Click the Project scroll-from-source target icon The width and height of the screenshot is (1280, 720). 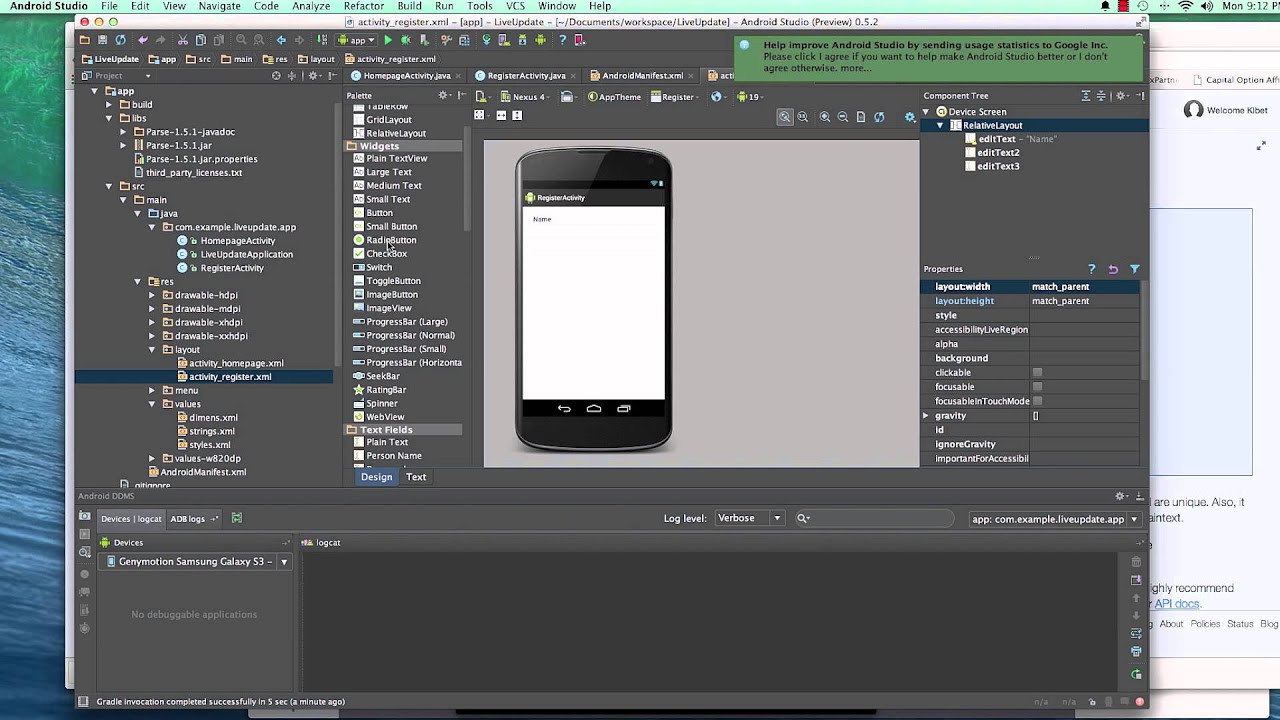tap(276, 75)
